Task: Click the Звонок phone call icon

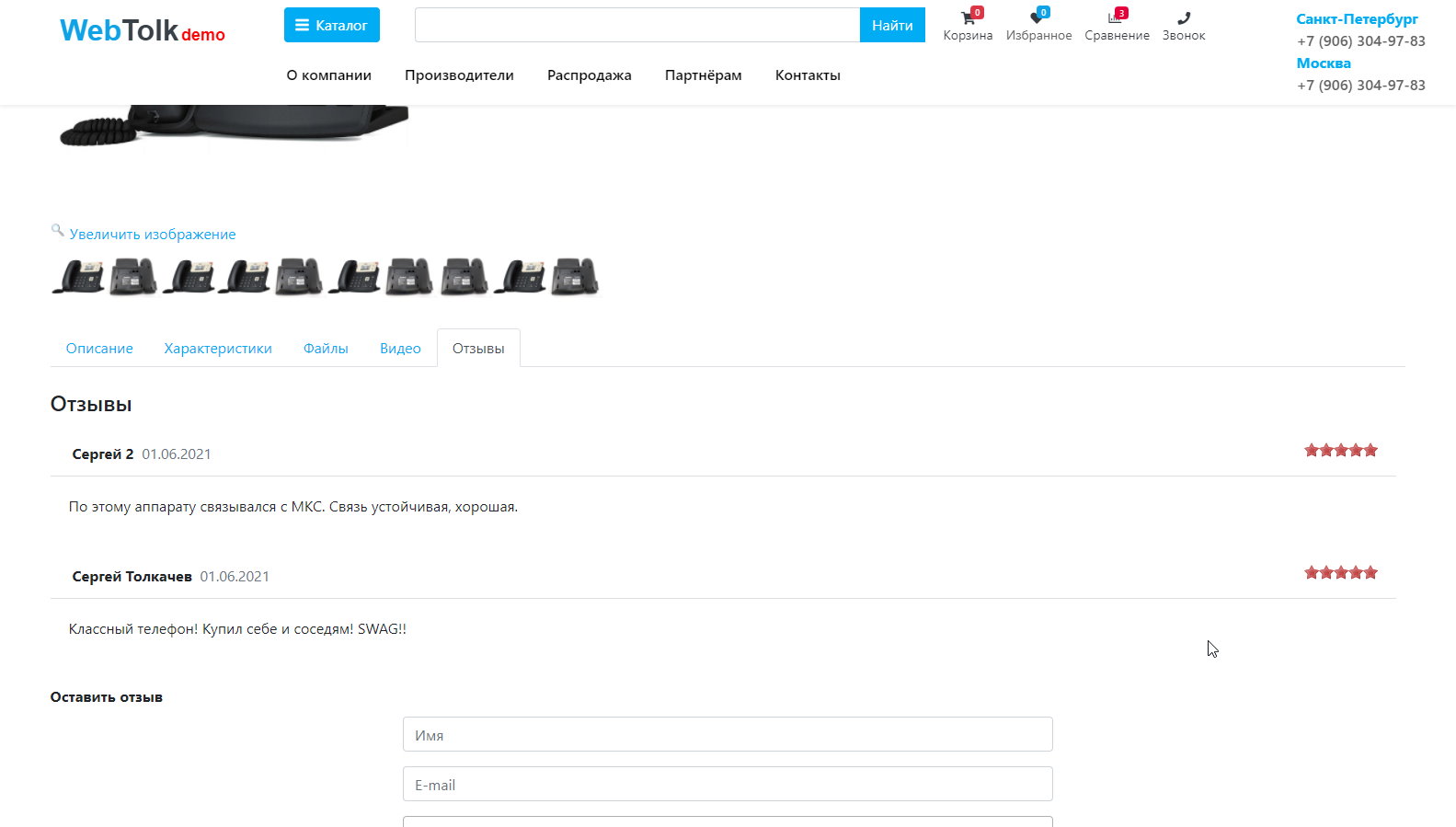Action: [1183, 18]
